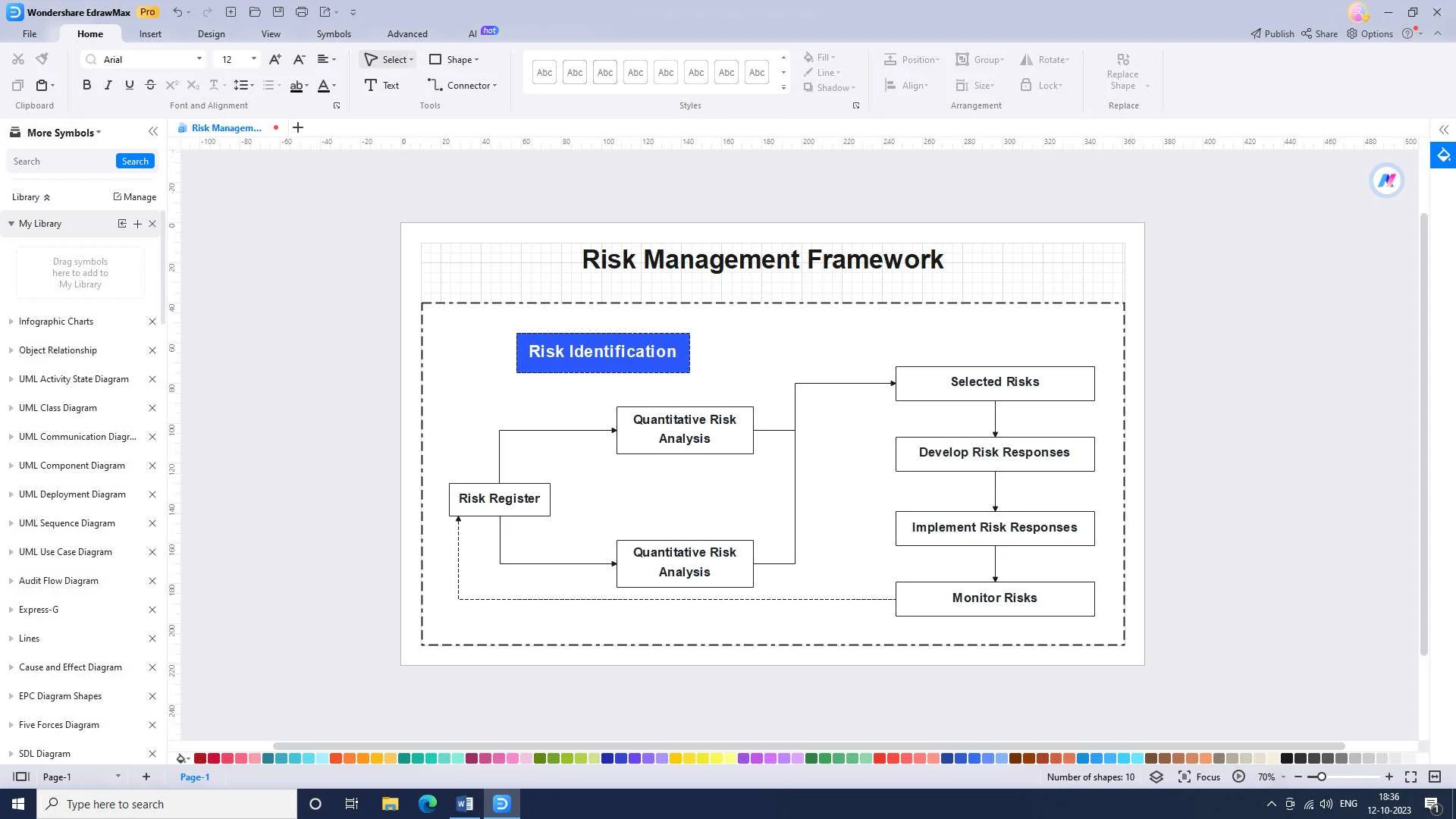The width and height of the screenshot is (1456, 819).
Task: Toggle underline formatting on selected text
Action: point(128,85)
